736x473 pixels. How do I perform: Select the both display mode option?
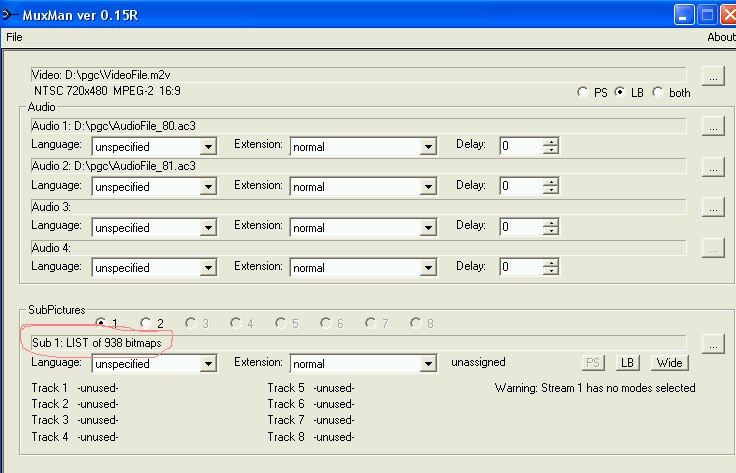click(x=658, y=92)
